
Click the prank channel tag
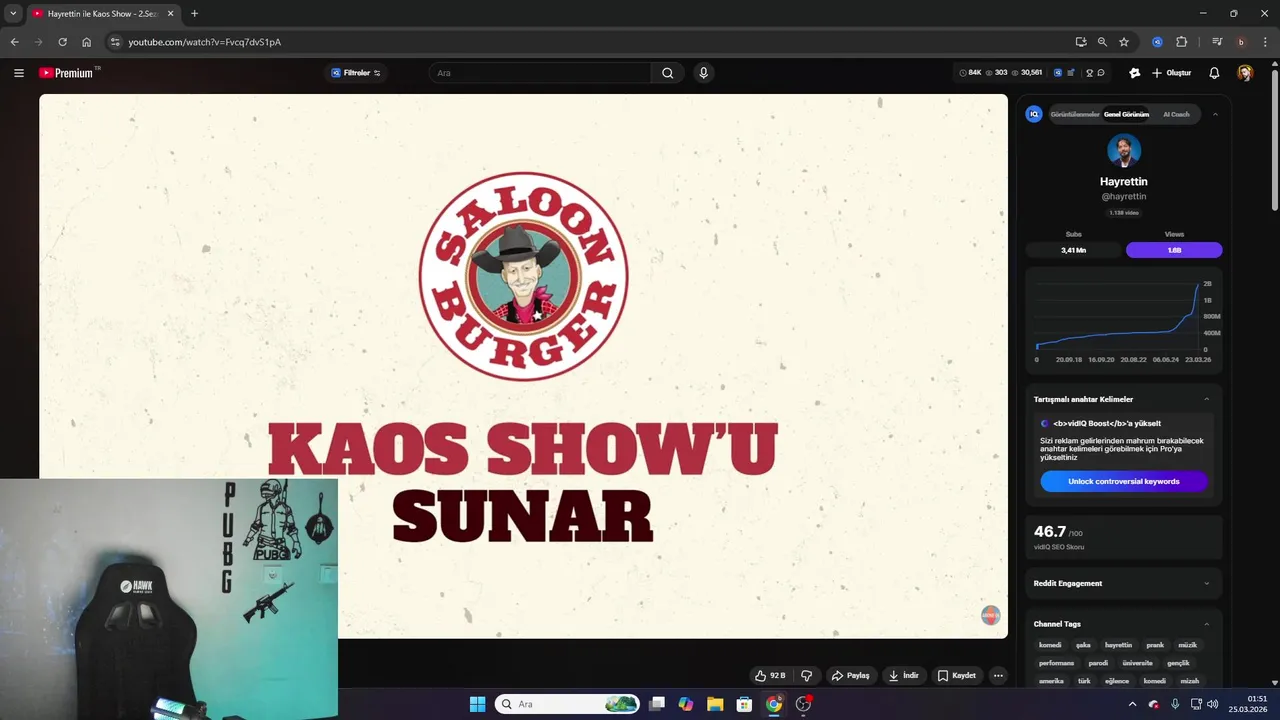click(1155, 645)
